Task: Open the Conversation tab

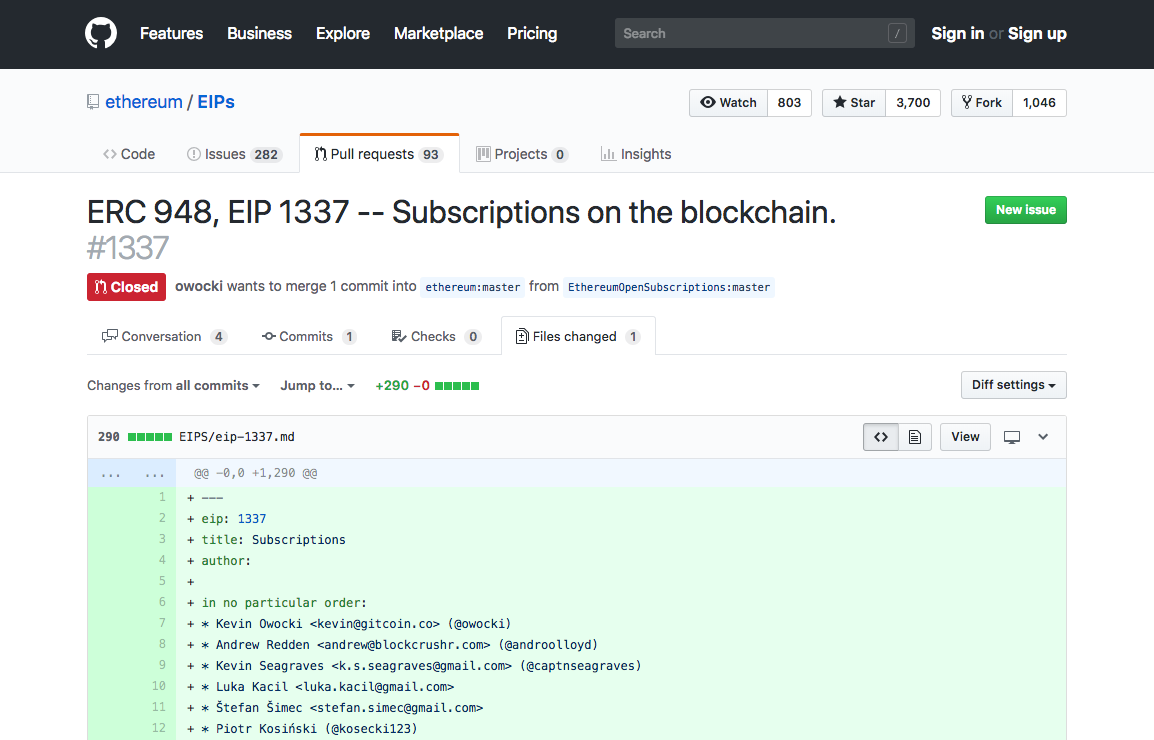Action: point(164,336)
